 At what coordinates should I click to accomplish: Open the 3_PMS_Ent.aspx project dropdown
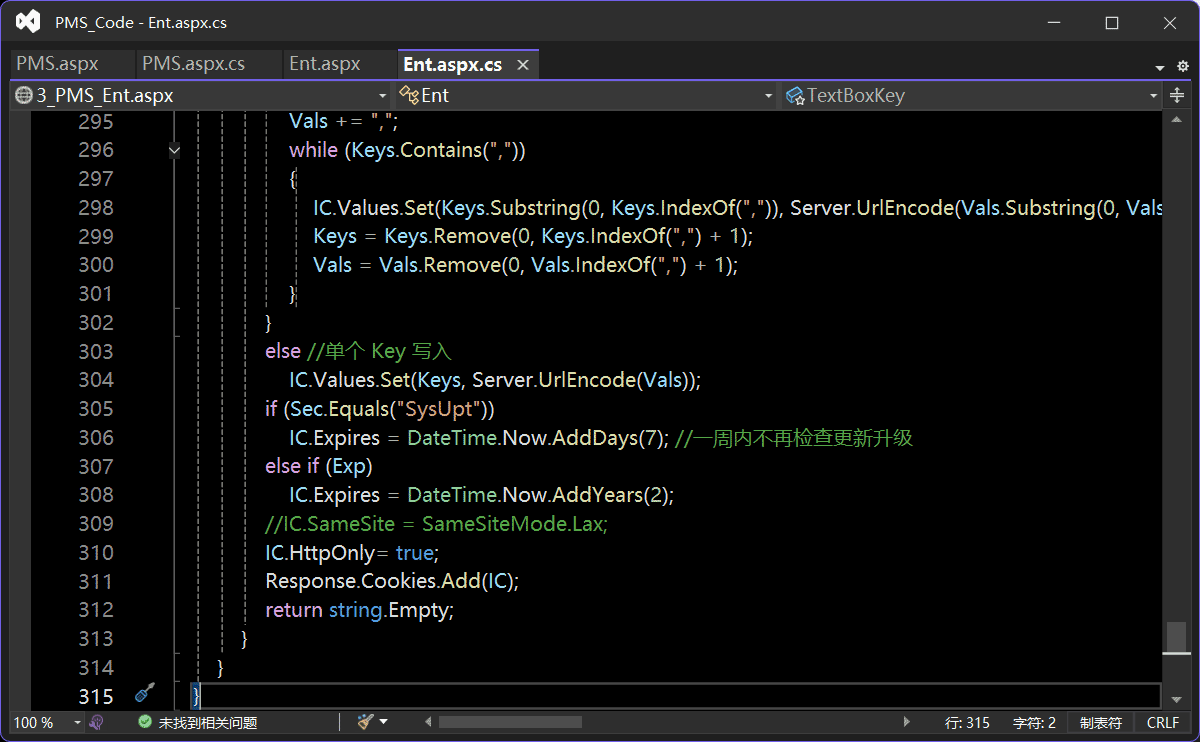tap(382, 96)
